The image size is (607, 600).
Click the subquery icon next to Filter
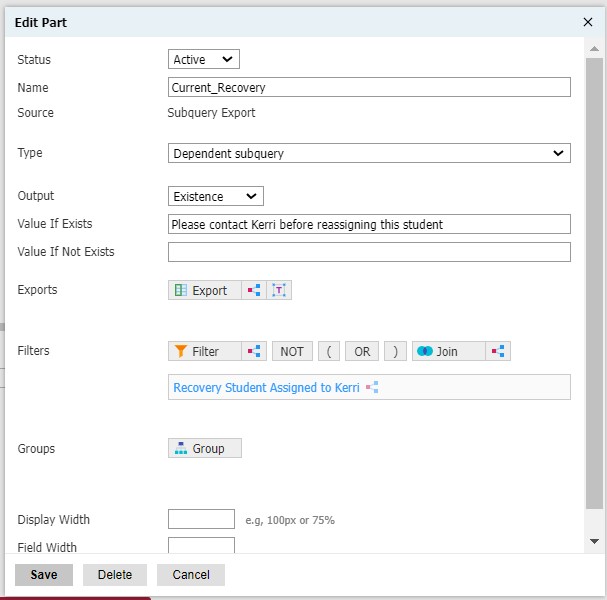click(x=254, y=351)
